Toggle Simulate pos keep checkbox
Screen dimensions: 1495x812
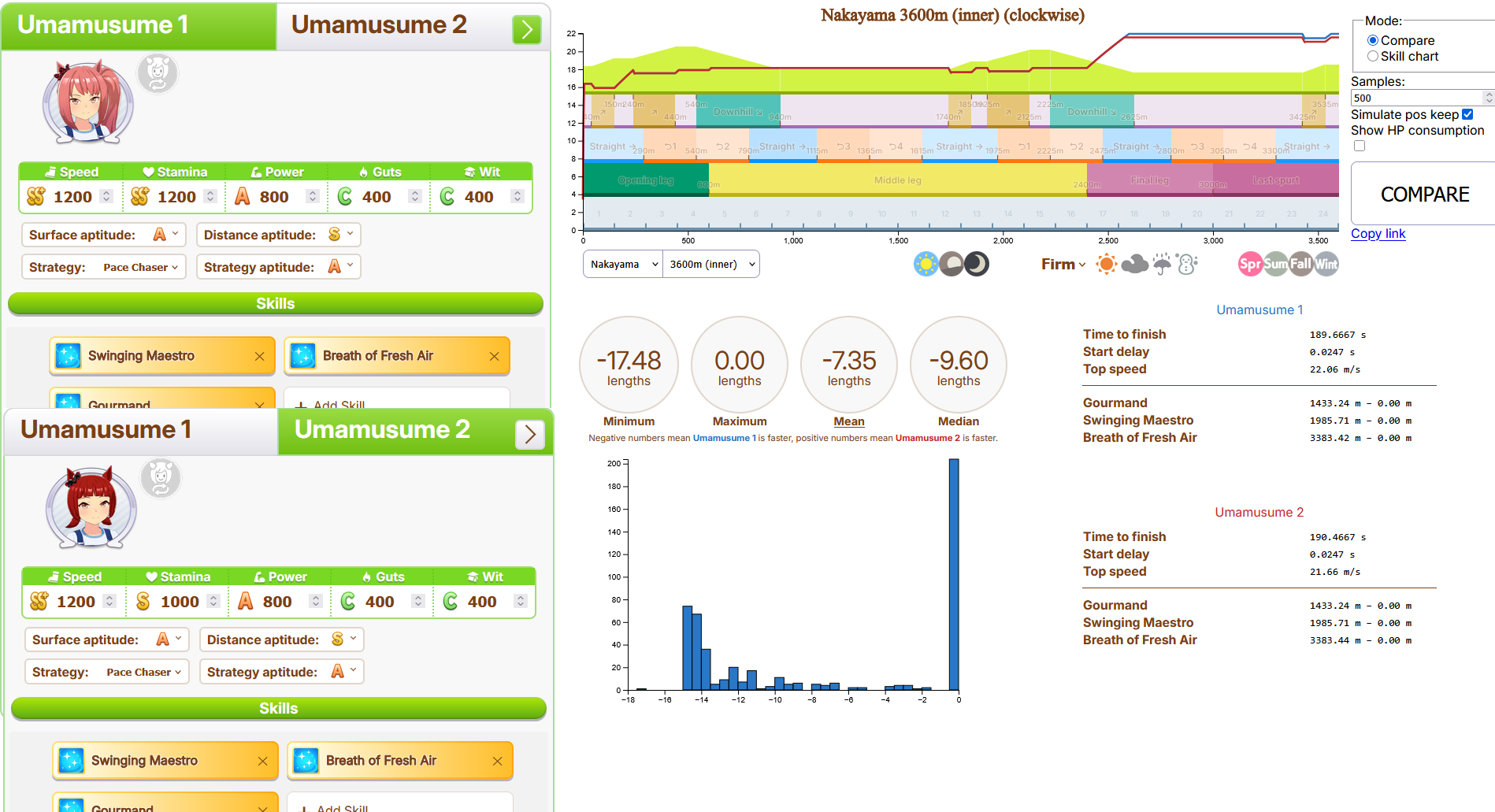(x=1467, y=114)
